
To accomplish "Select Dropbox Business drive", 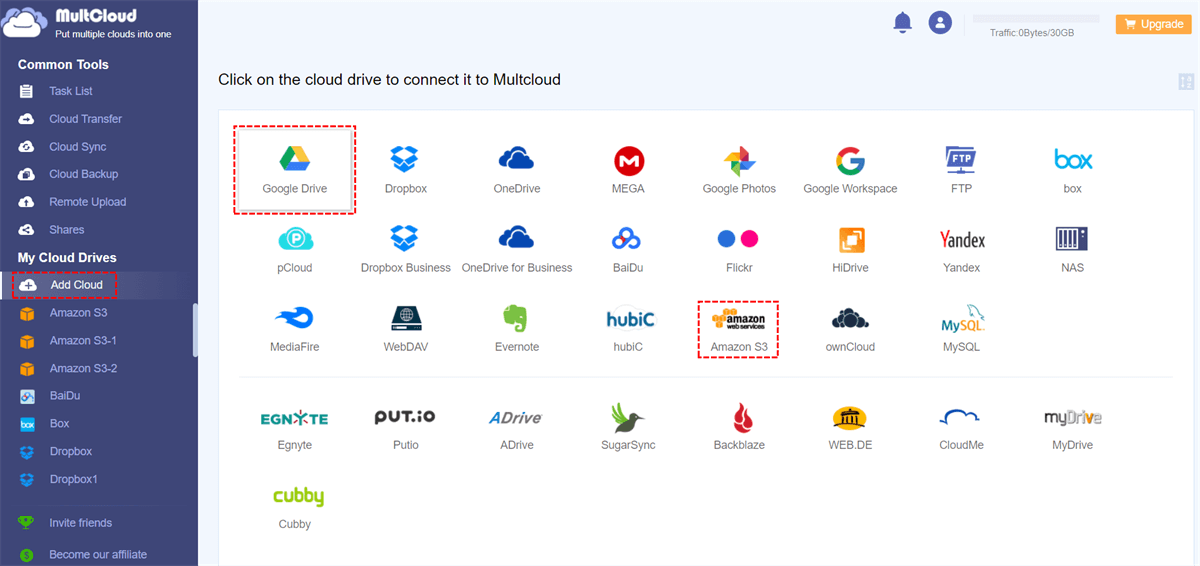I will click(x=405, y=249).
